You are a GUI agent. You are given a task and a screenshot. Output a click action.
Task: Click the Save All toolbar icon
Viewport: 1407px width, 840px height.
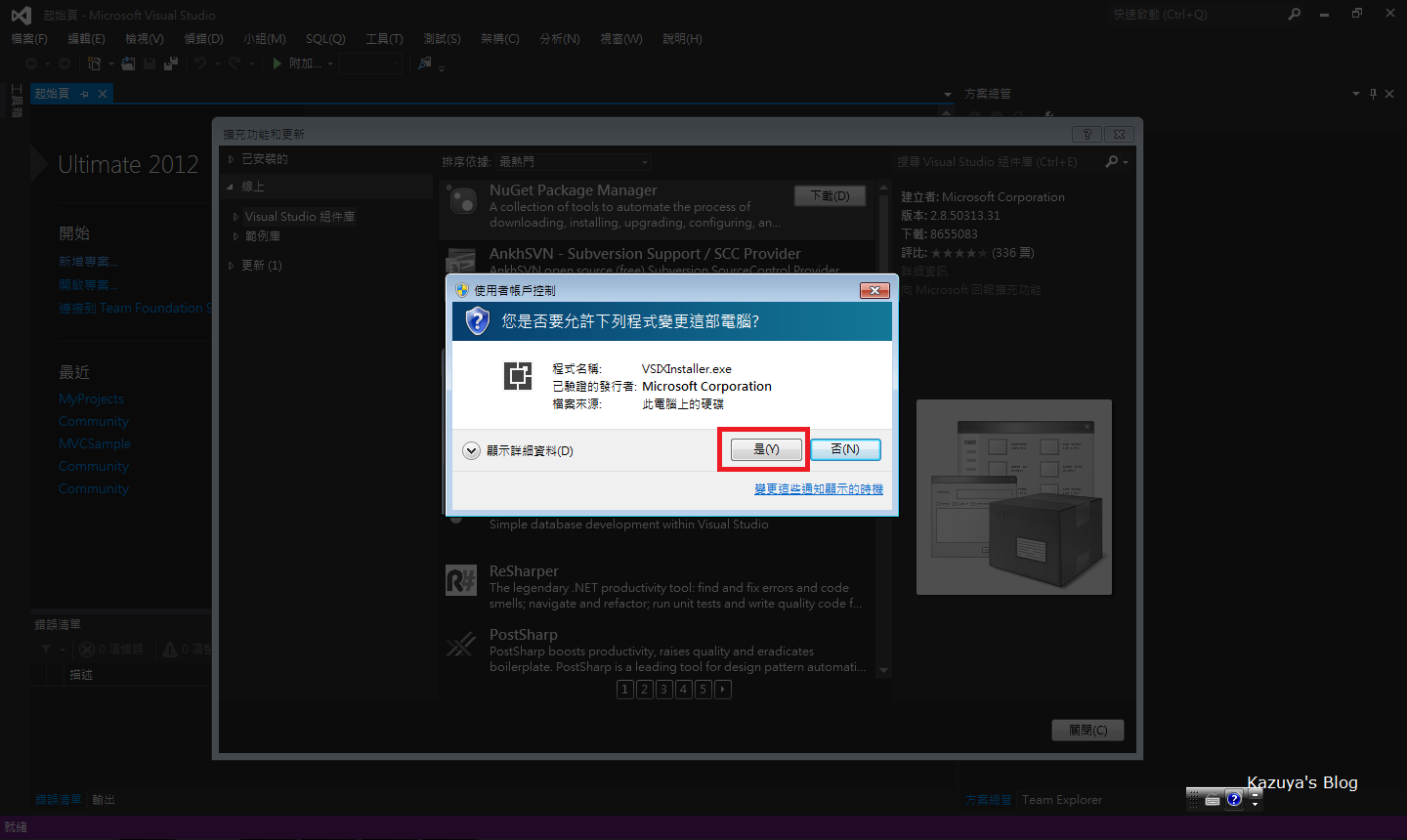[x=171, y=63]
